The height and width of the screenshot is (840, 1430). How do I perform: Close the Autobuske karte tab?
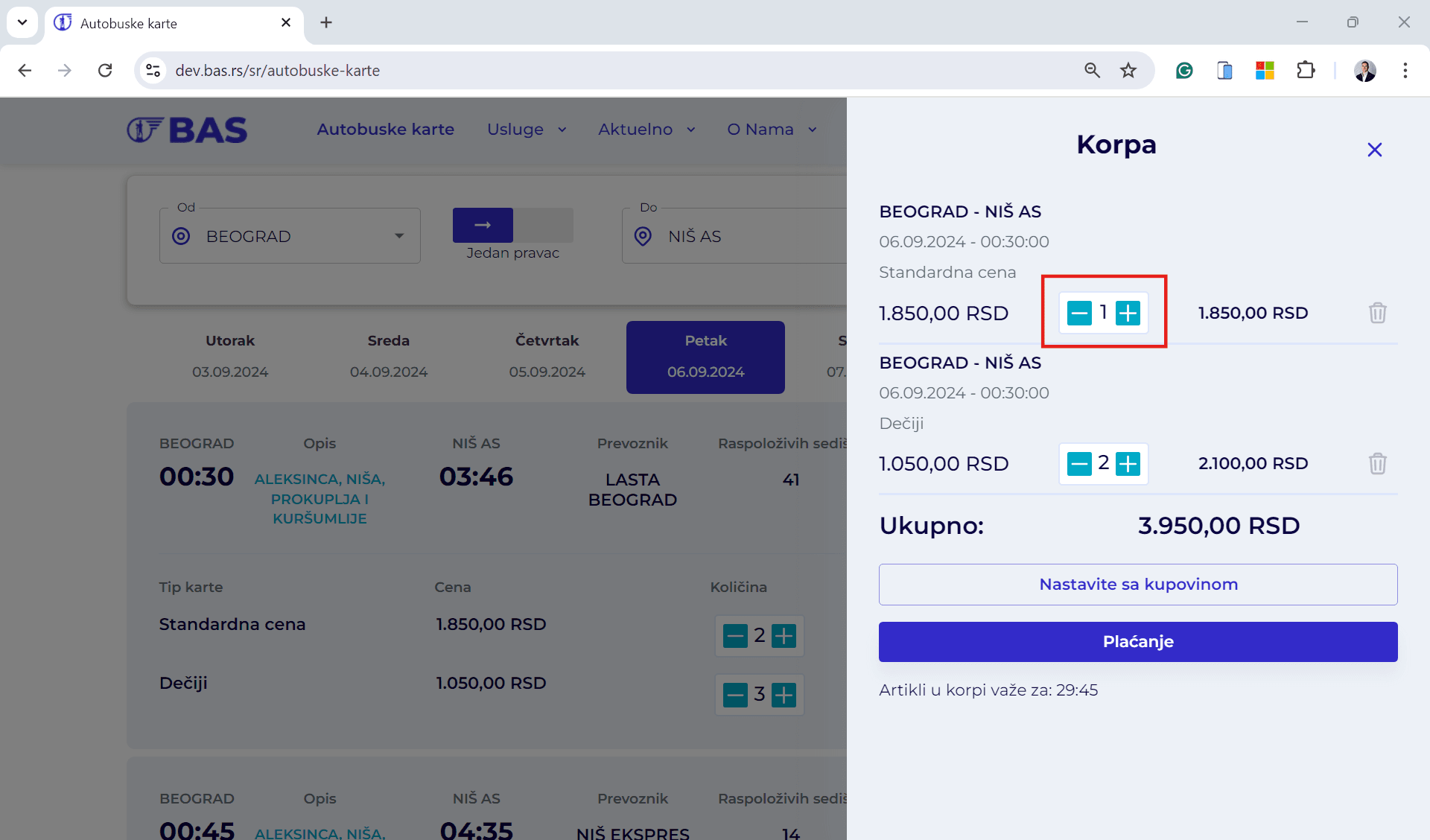click(x=286, y=22)
